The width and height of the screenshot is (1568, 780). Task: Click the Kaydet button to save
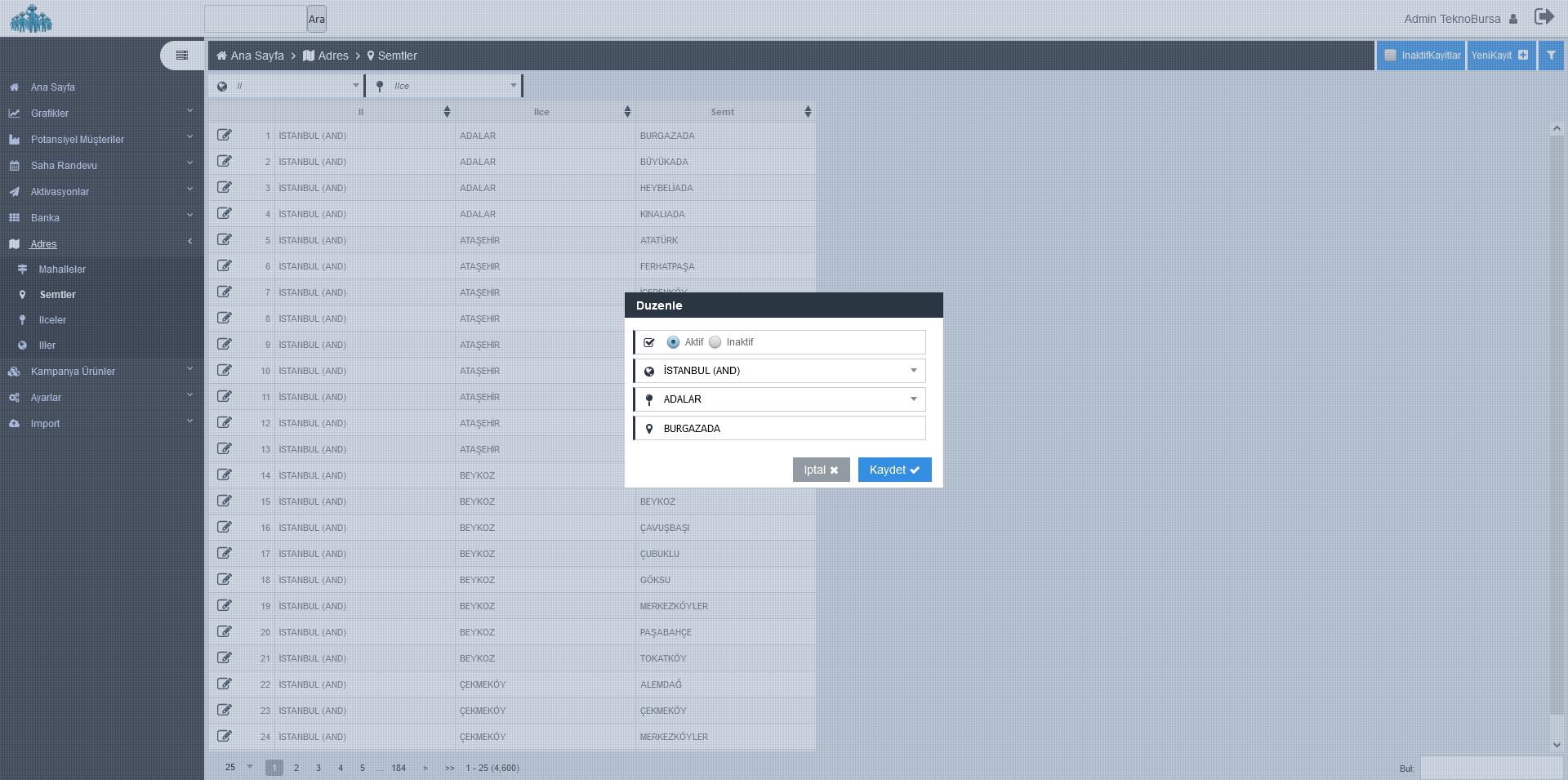point(894,470)
